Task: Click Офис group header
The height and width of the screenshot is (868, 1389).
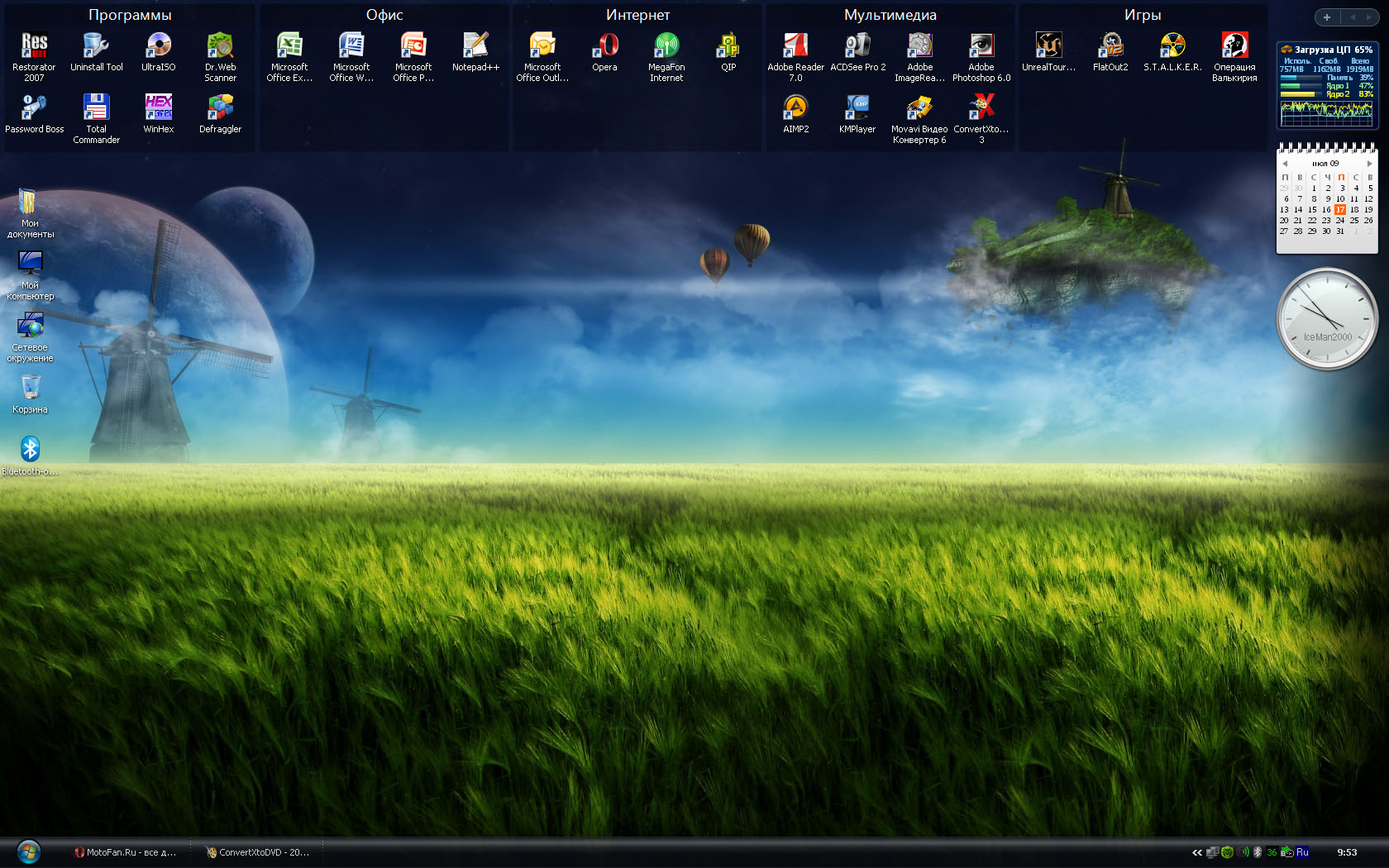Action: [384, 15]
